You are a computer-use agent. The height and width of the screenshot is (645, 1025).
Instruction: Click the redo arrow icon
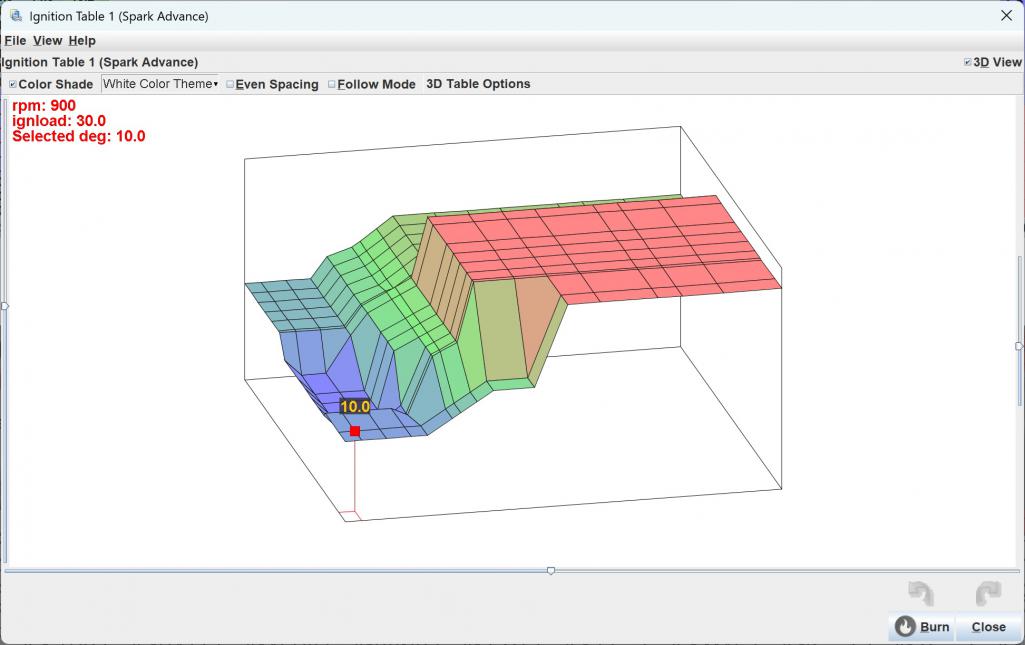pyautogui.click(x=988, y=593)
